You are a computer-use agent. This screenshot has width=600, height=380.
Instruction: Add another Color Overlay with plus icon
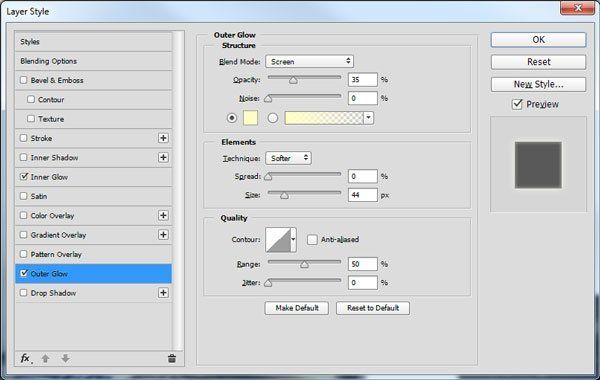pos(163,215)
